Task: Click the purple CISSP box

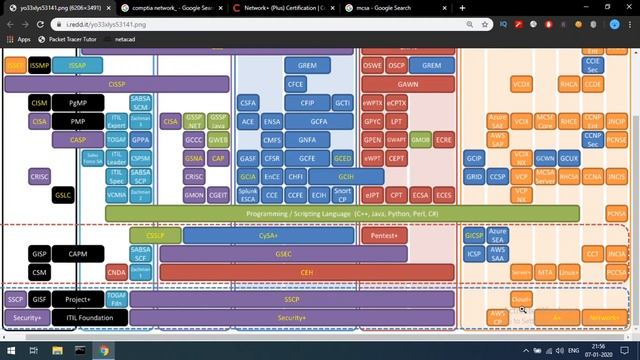Action: click(117, 84)
